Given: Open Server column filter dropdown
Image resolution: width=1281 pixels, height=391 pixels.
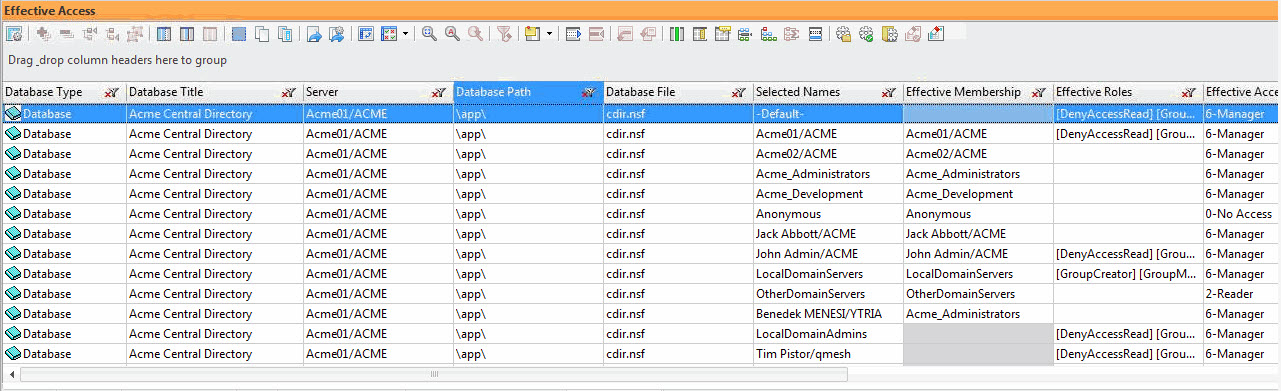Looking at the screenshot, I should pyautogui.click(x=438, y=92).
